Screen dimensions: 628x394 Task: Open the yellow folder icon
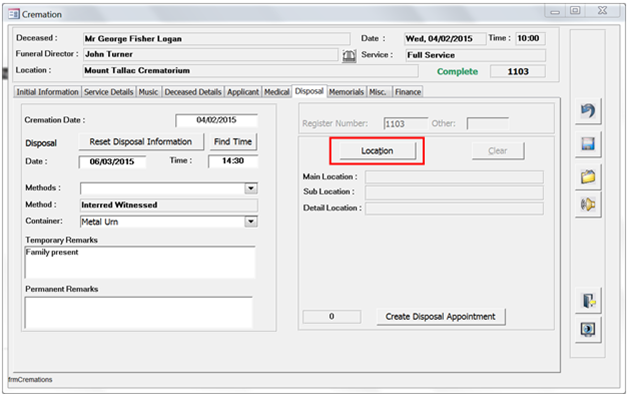coord(588,177)
